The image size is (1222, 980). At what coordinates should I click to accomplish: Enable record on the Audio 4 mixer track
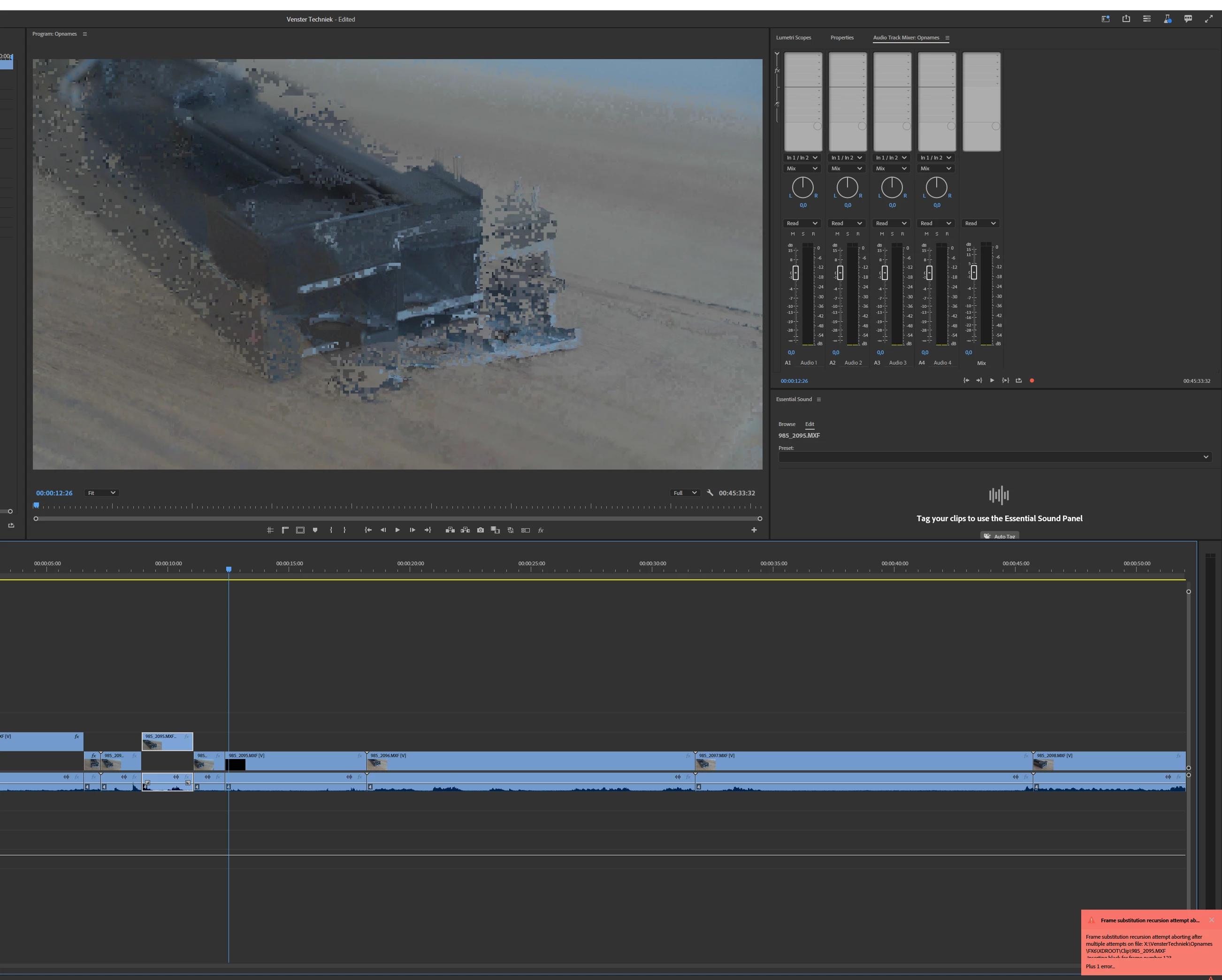point(947,234)
